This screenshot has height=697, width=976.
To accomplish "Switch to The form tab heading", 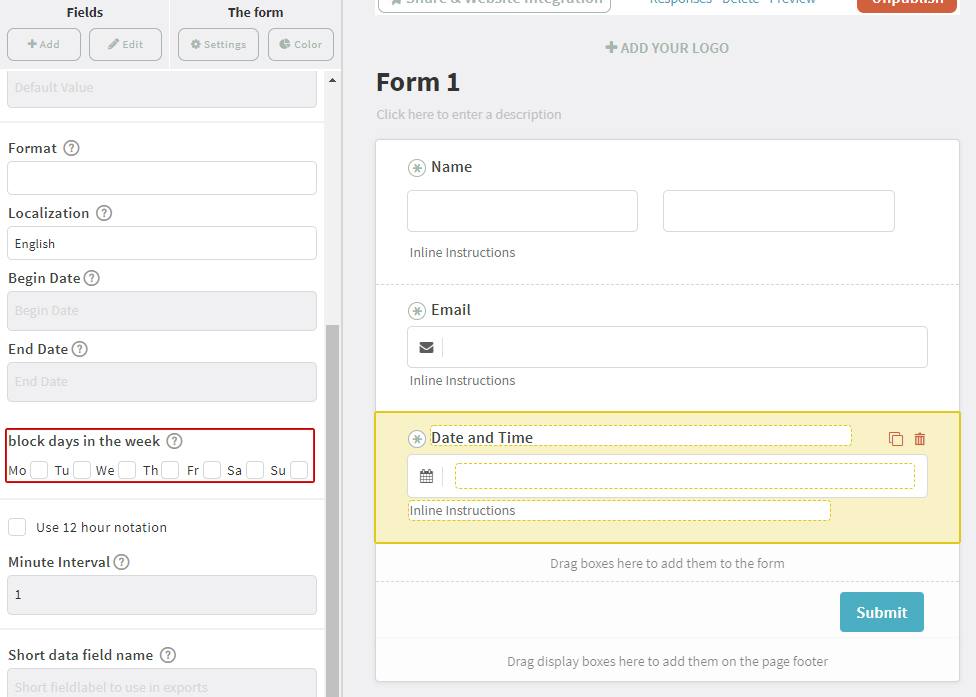I will (255, 12).
